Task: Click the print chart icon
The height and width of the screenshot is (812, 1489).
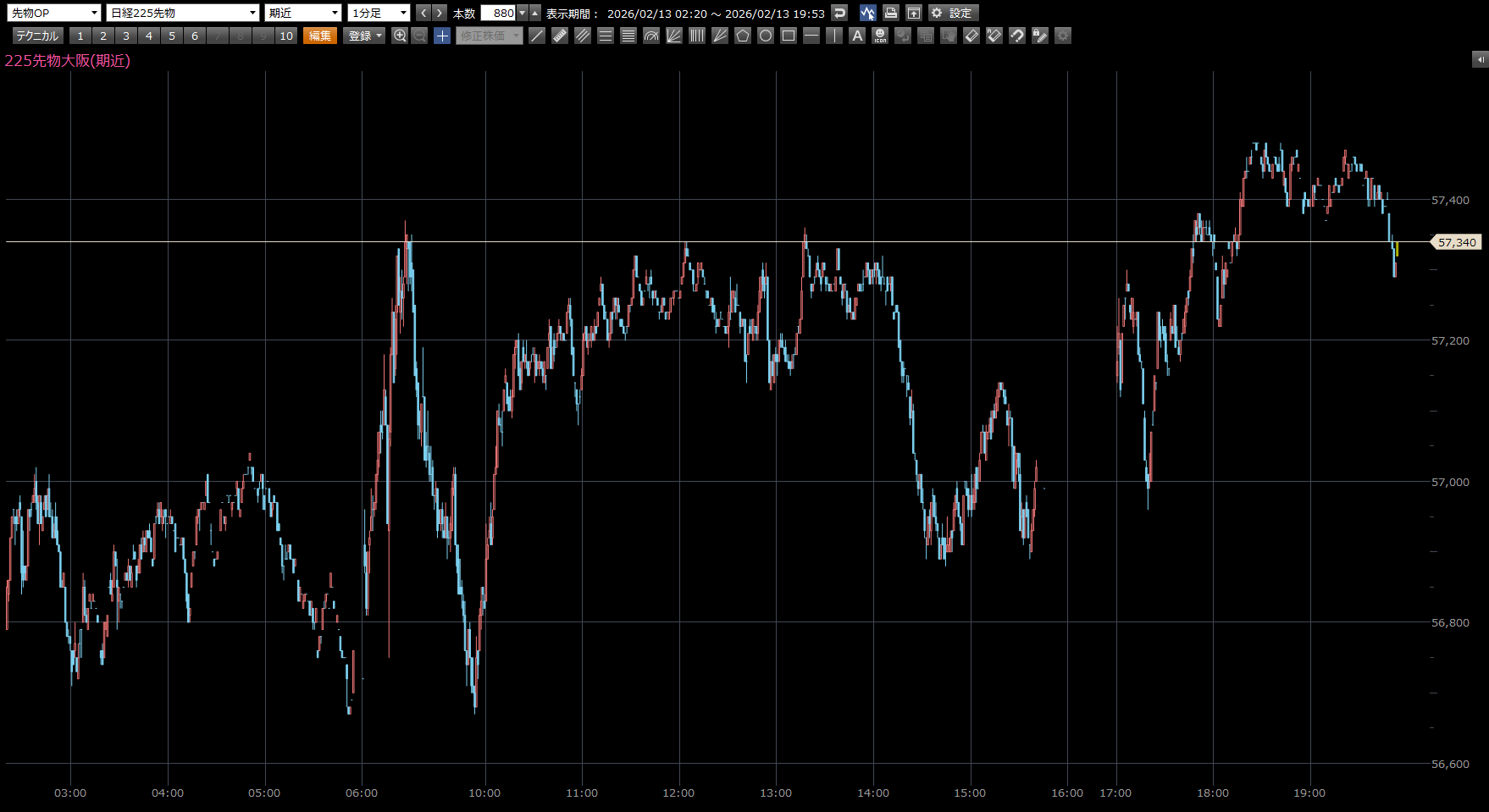Action: click(x=890, y=13)
